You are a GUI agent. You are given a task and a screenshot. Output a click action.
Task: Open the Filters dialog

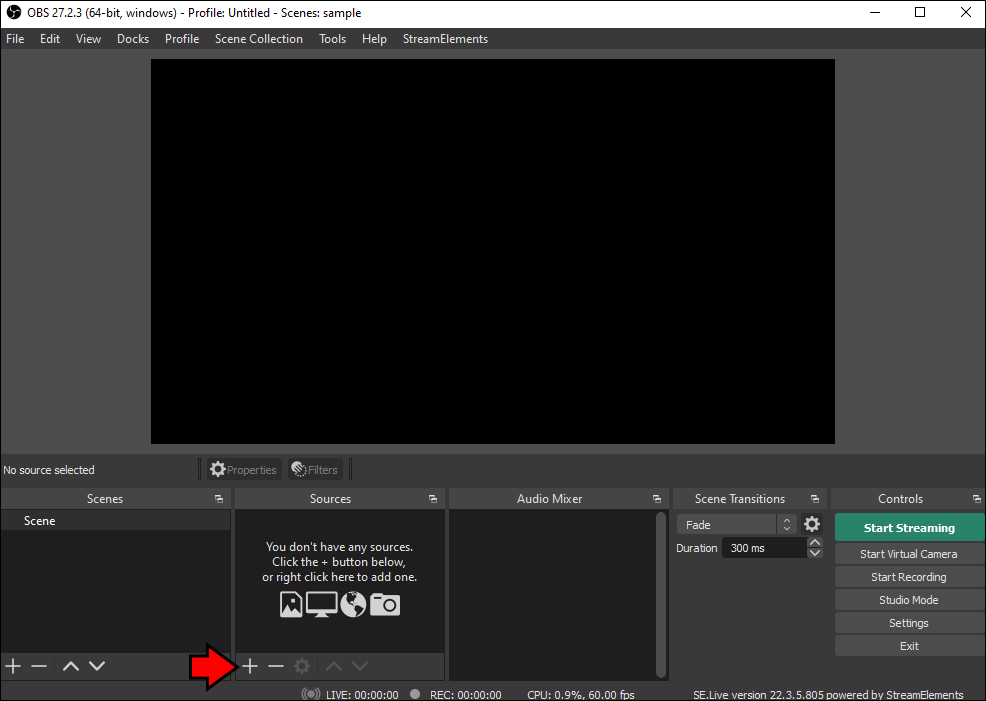[x=315, y=469]
